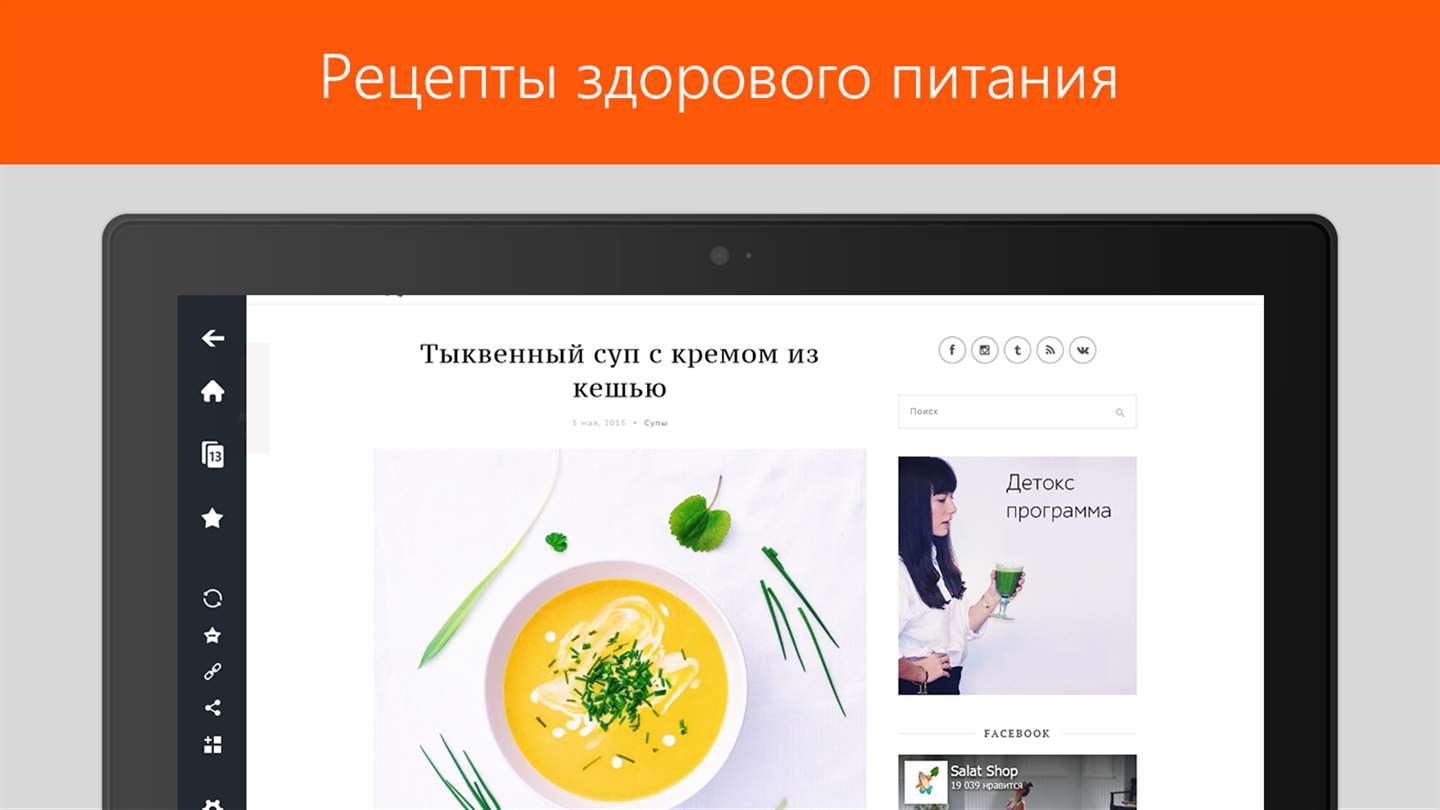Viewport: 1440px width, 810px height.
Task: Click into the Поиск search field
Action: (1005, 412)
